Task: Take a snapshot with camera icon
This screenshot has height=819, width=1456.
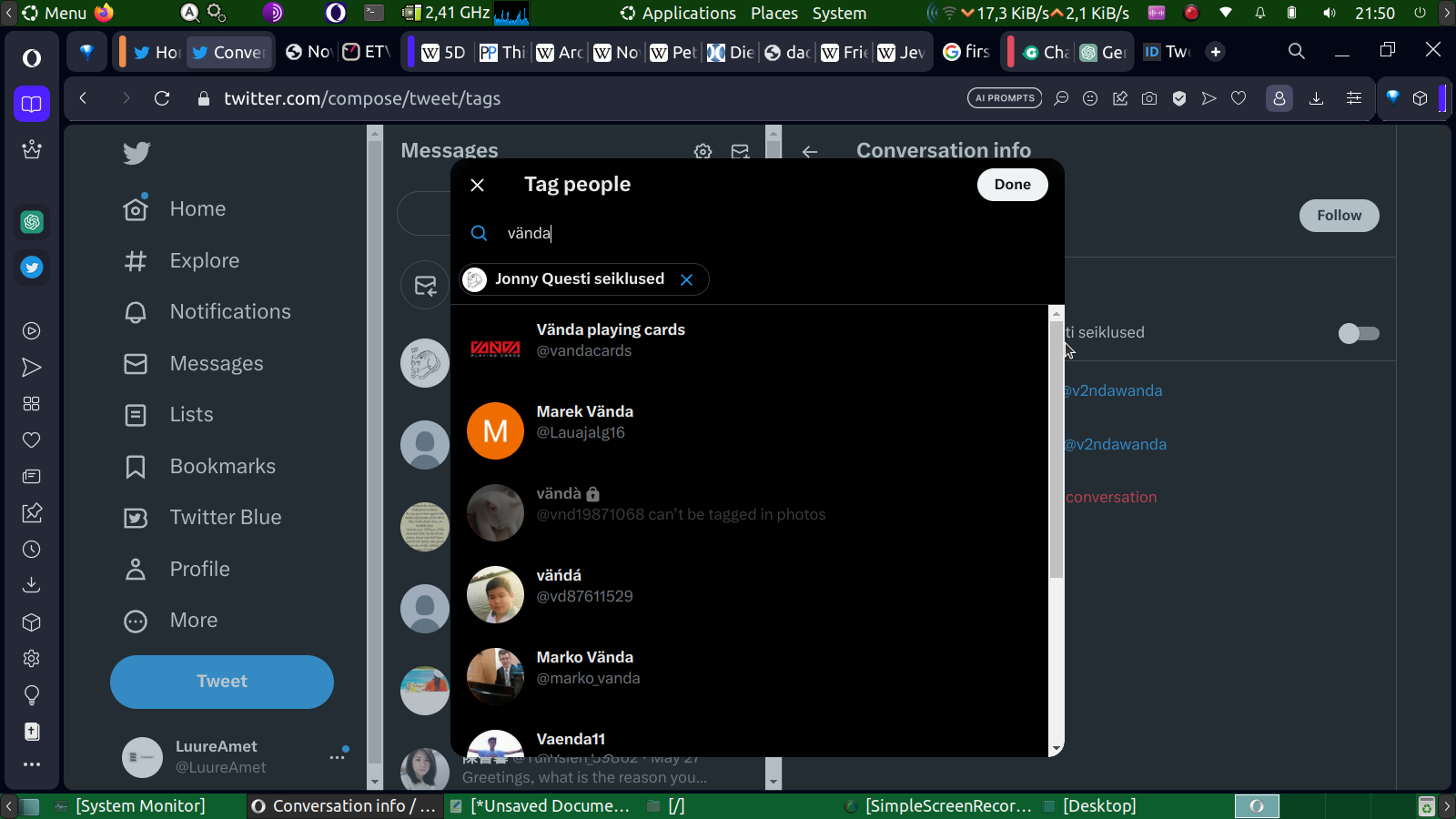Action: point(1149,98)
